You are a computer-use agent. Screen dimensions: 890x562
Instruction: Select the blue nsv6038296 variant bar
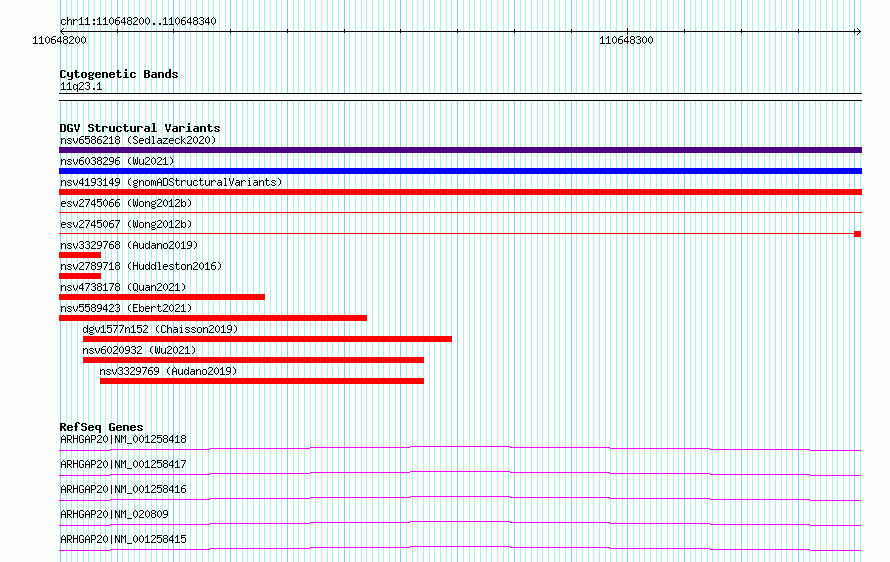[460, 171]
